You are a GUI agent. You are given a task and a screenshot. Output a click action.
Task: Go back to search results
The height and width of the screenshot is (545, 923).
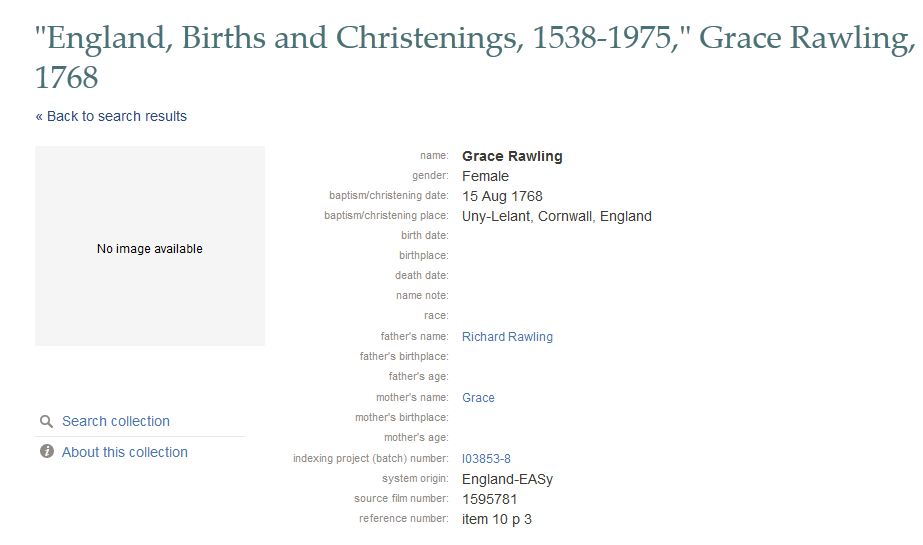(111, 116)
